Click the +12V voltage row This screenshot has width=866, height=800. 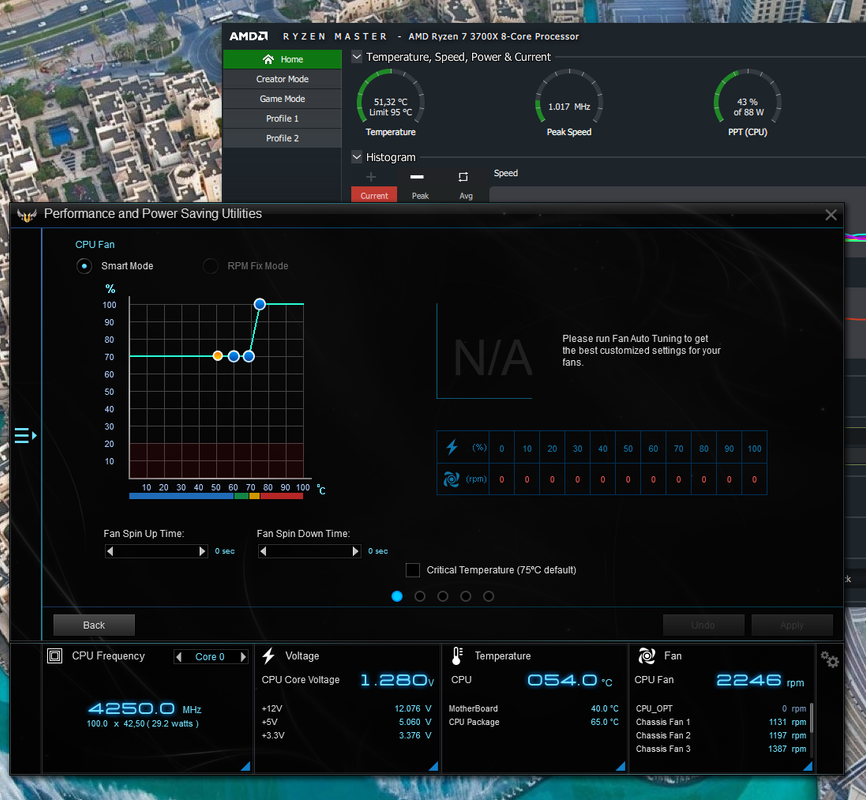(x=346, y=708)
